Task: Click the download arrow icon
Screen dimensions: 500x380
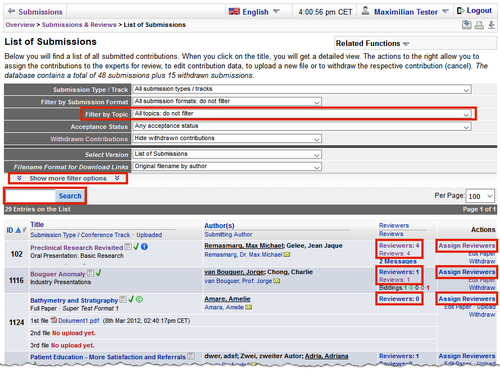Action: pyautogui.click(x=491, y=25)
